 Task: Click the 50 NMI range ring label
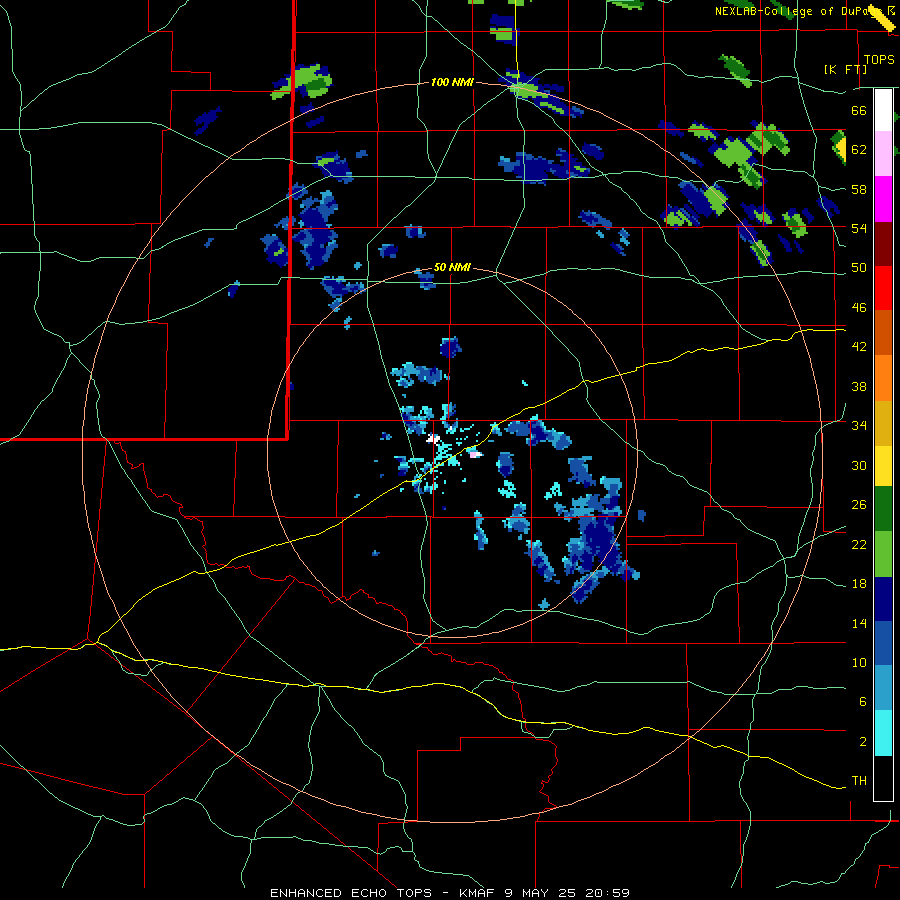[452, 267]
